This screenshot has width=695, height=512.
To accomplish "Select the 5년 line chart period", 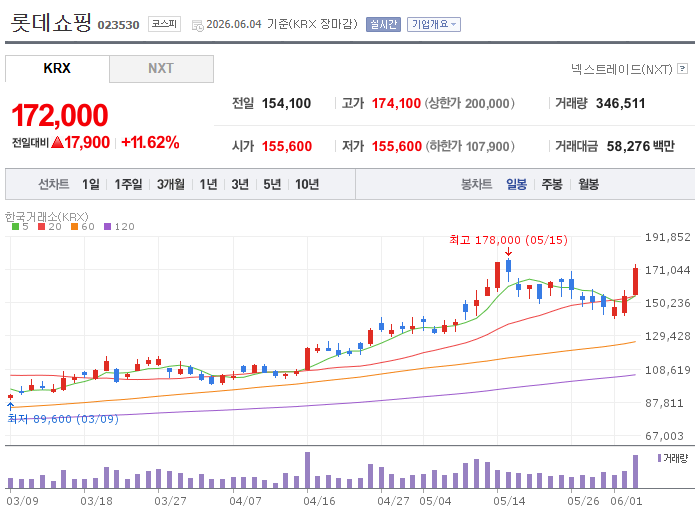I will [272, 184].
